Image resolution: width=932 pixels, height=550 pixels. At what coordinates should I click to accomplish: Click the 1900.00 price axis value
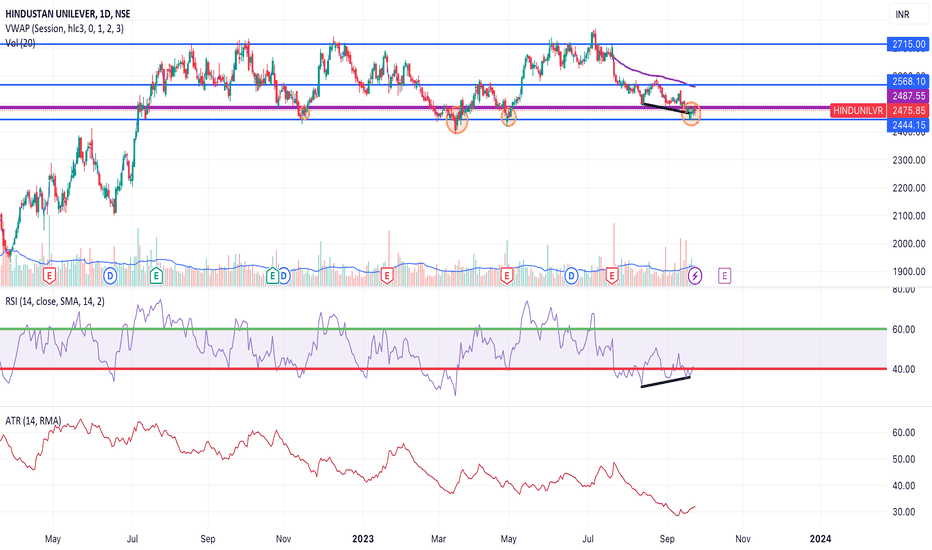(x=908, y=271)
